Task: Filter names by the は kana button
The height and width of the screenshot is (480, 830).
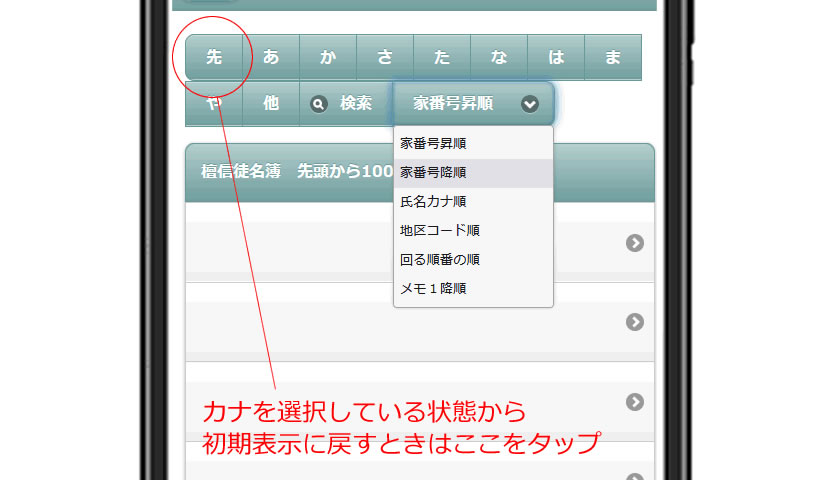Action: 556,57
